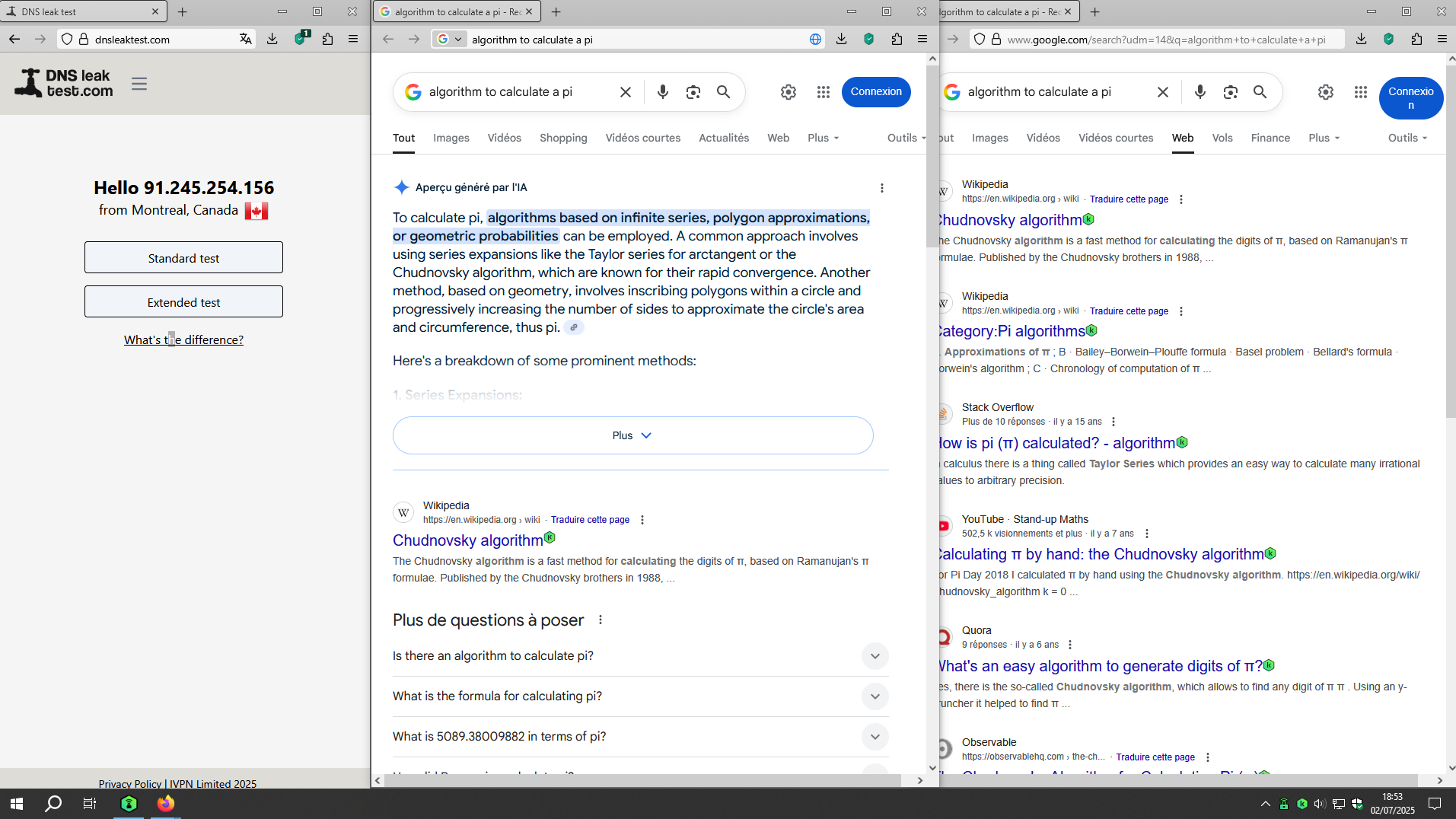Open Task View on the taskbar
Screen dimensions: 1456x819
[x=90, y=804]
